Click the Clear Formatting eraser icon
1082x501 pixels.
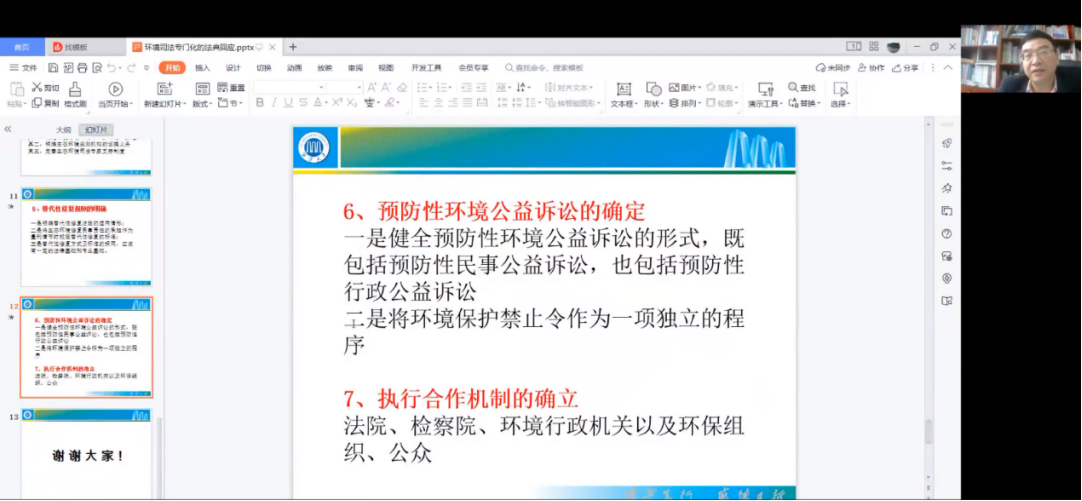[x=402, y=88]
